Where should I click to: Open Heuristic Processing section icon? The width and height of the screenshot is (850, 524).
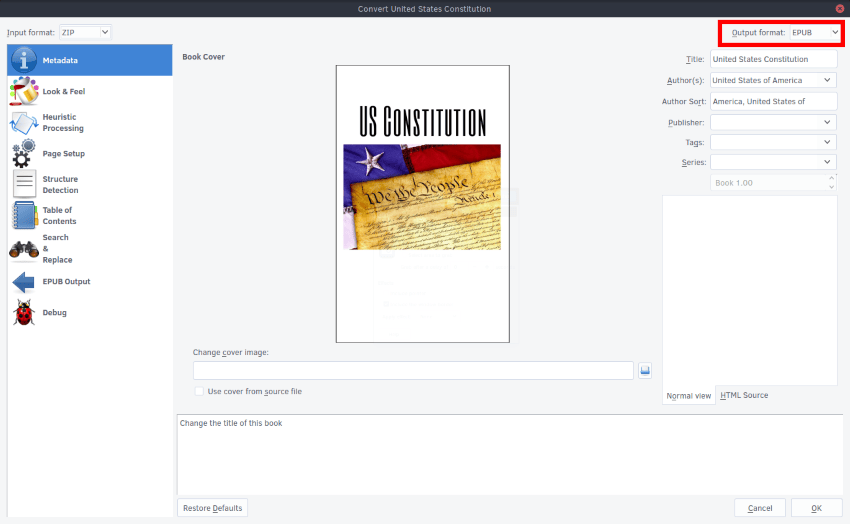point(24,123)
